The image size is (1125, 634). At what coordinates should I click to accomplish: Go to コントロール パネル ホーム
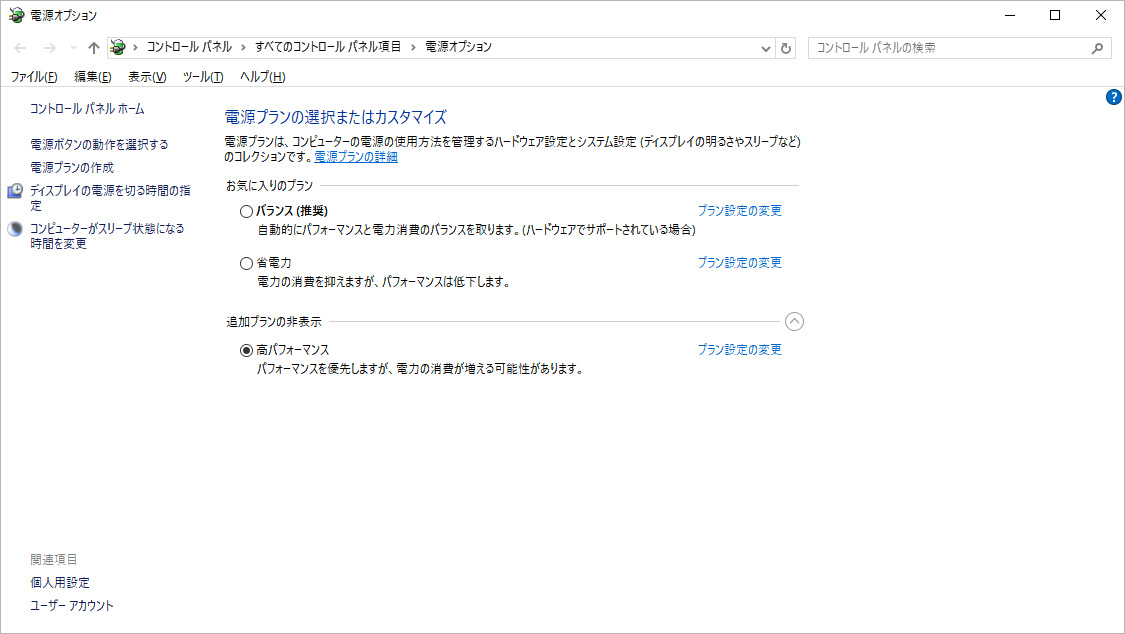coord(87,109)
